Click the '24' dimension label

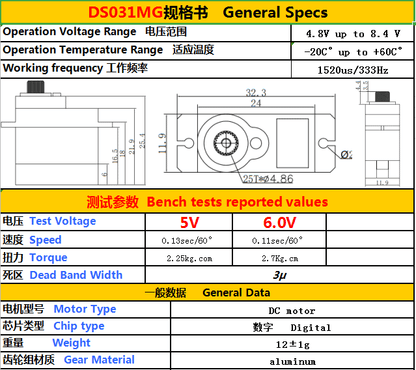(x=256, y=103)
